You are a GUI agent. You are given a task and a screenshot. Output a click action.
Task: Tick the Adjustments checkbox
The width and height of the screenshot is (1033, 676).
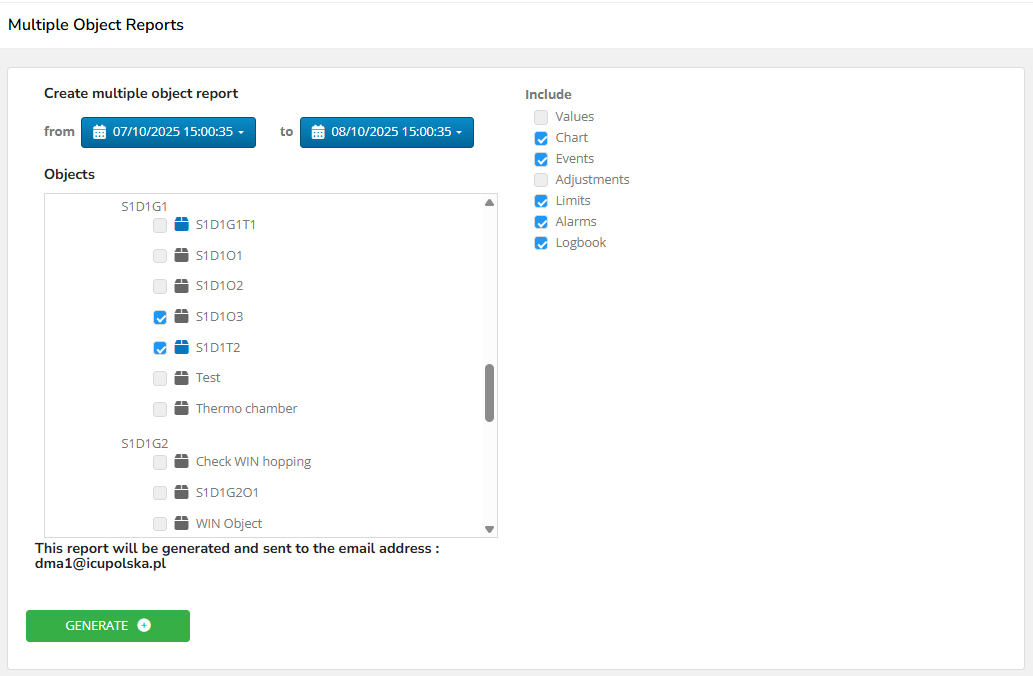click(x=541, y=180)
